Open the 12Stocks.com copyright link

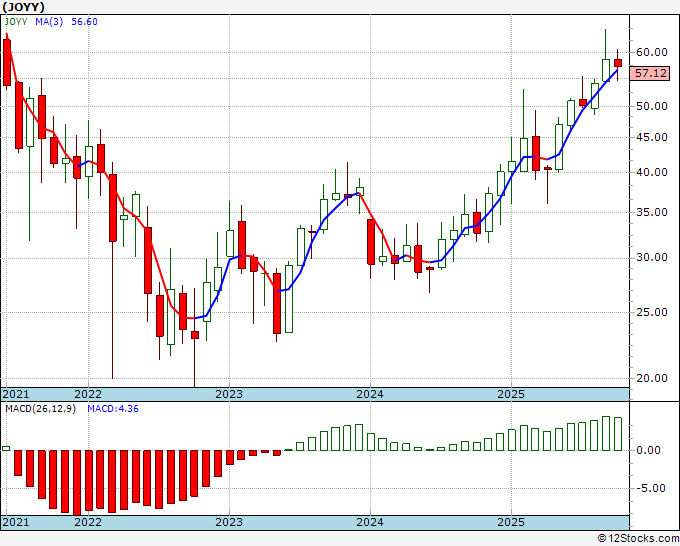[x=638, y=539]
